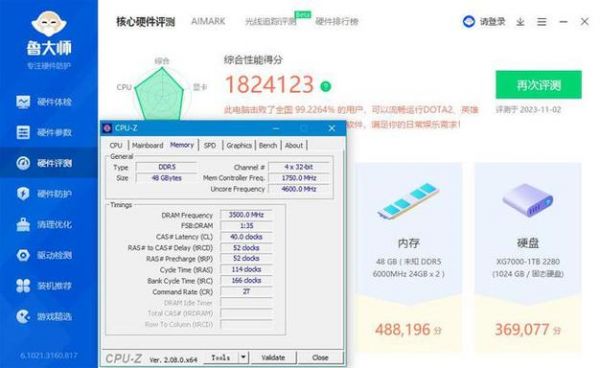
Task: Click the DDR5 Type field
Action: pos(166,167)
